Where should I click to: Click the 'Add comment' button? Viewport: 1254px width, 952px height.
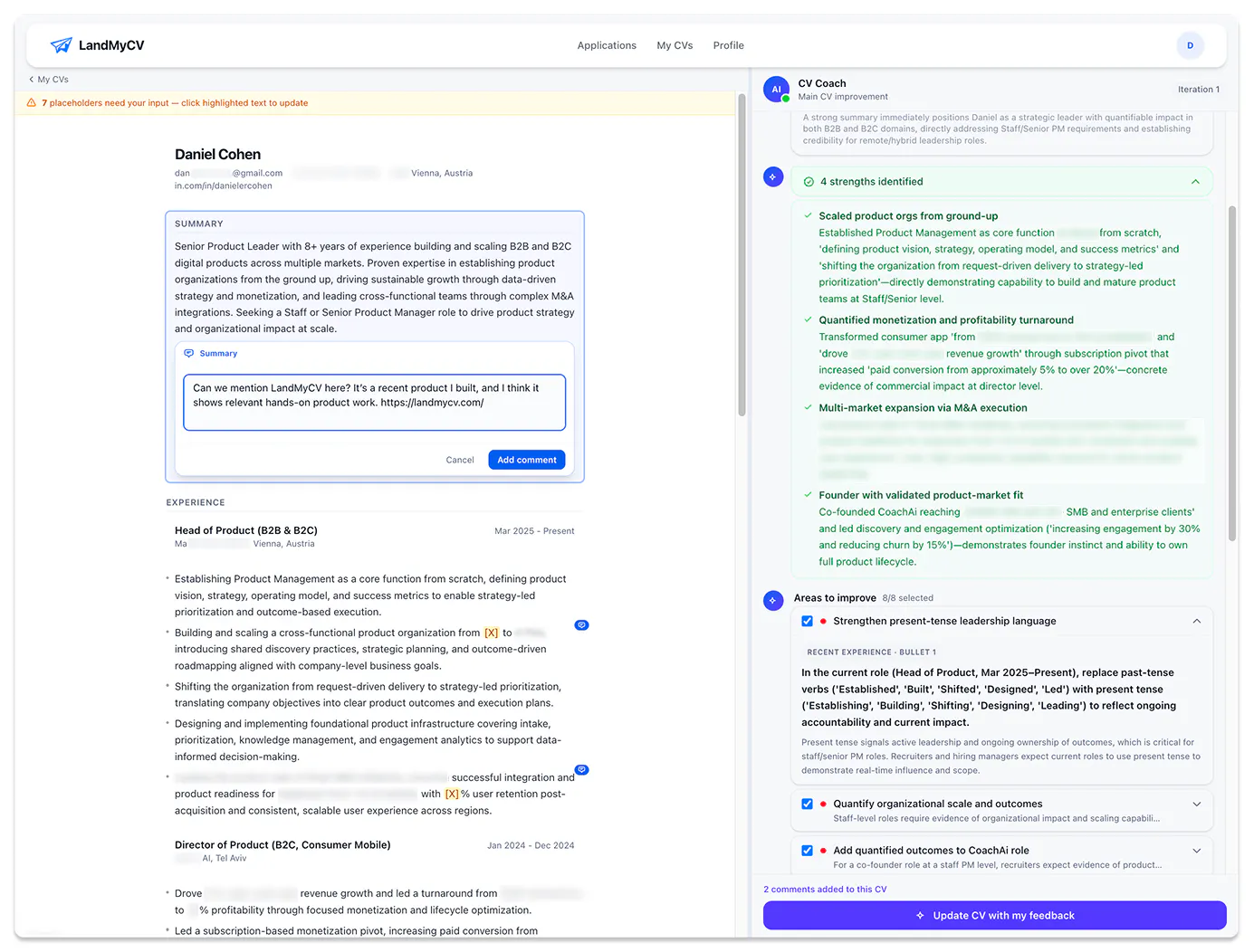coord(527,461)
